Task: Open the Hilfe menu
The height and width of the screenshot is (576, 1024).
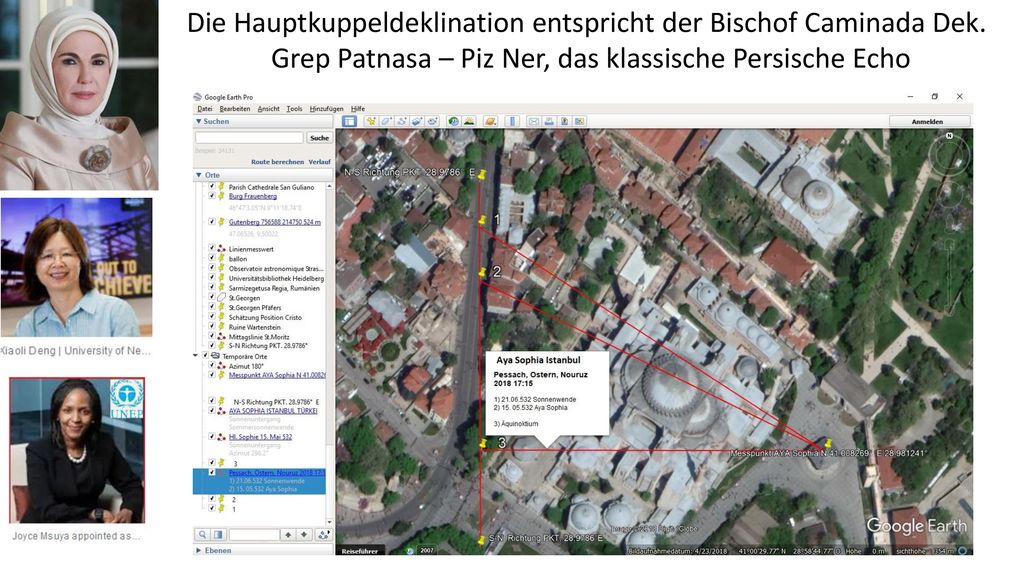Action: pos(358,109)
